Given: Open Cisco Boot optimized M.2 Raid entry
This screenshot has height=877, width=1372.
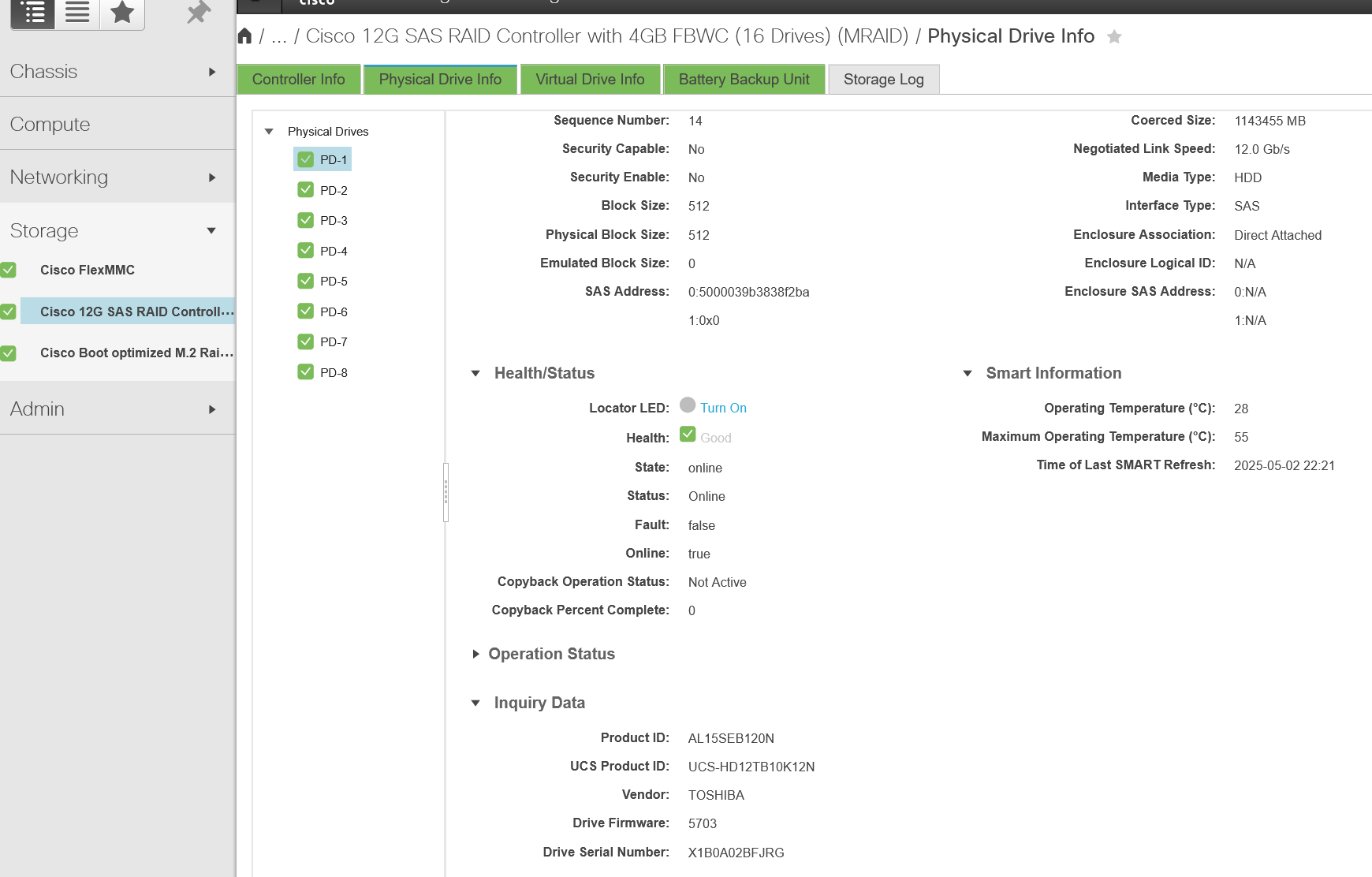Looking at the screenshot, I should point(137,353).
